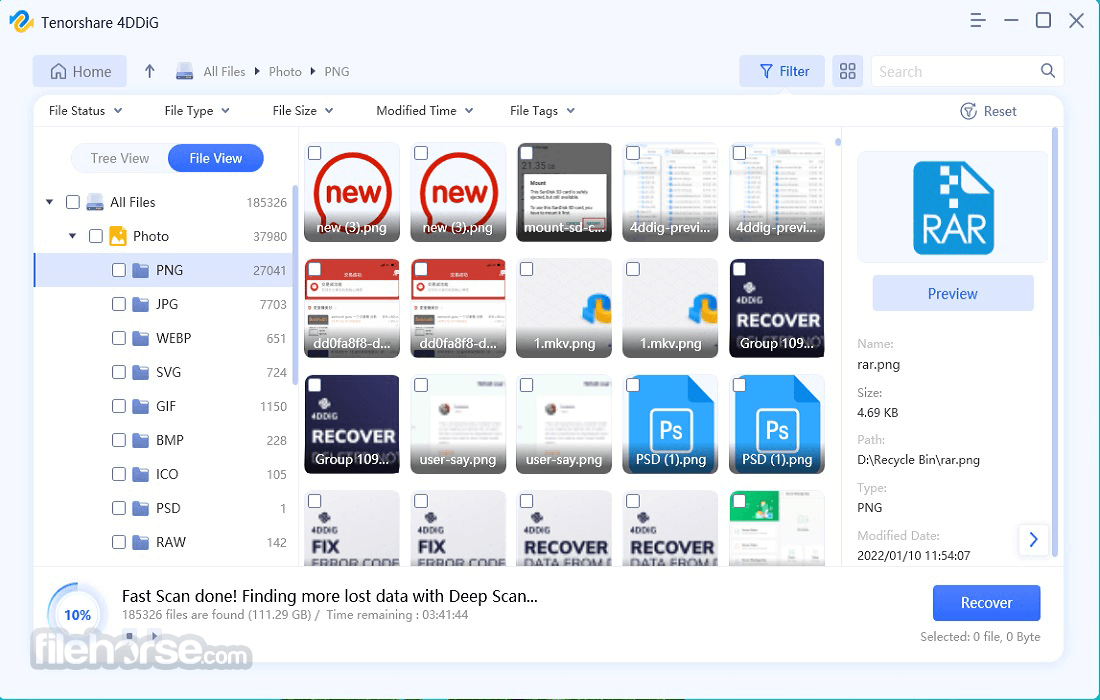Click the Preview button

953,293
